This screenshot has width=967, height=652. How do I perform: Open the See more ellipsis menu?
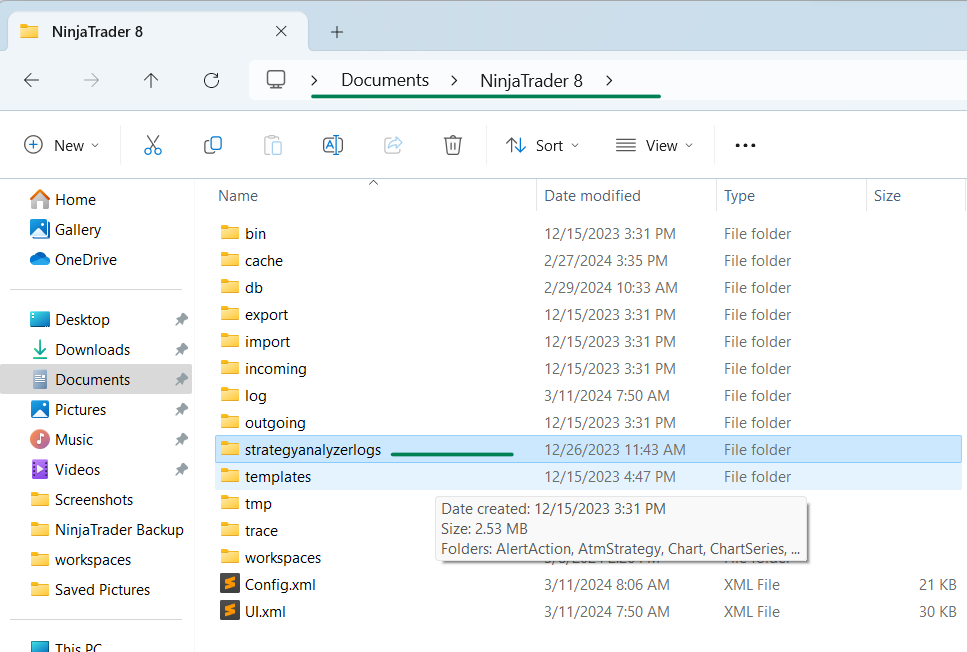pos(745,145)
